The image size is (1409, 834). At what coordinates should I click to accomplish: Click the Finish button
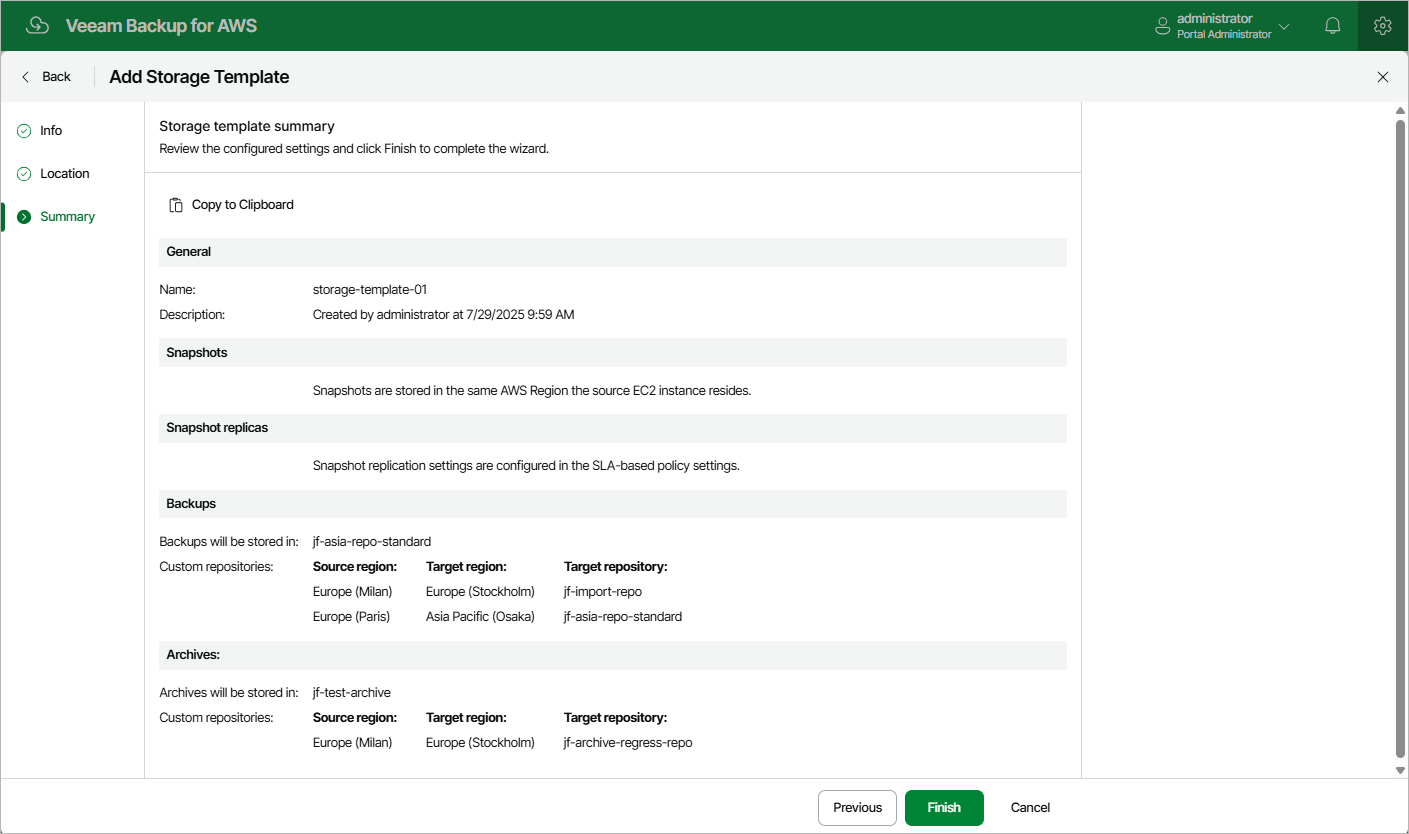pos(943,807)
